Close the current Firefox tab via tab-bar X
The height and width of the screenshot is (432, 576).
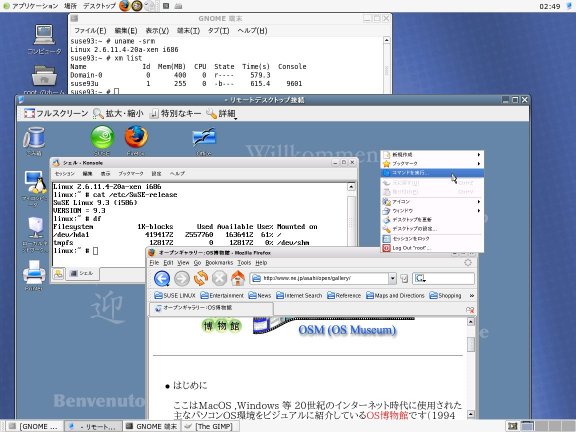470,309
